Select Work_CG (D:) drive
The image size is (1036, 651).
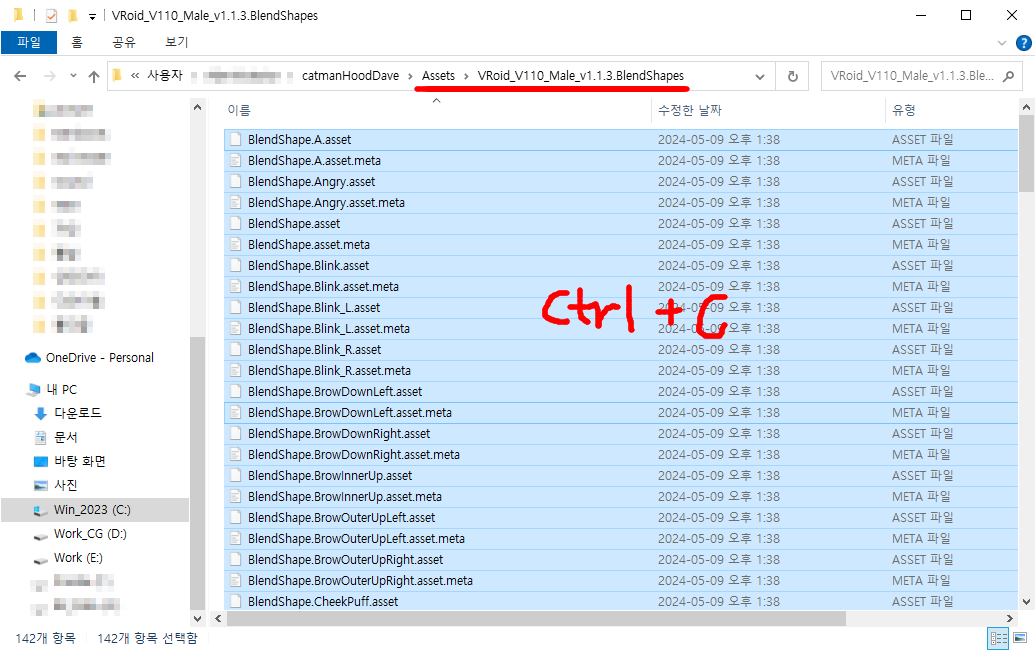90,534
